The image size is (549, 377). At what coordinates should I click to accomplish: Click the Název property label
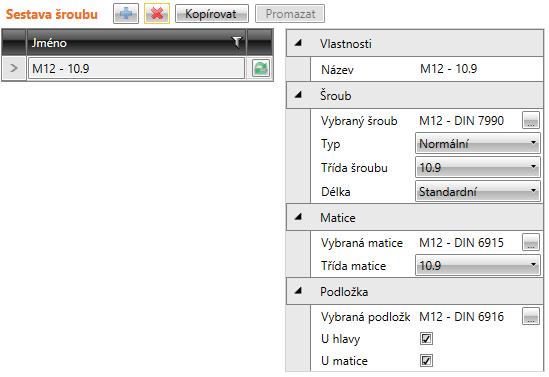pyautogui.click(x=337, y=70)
